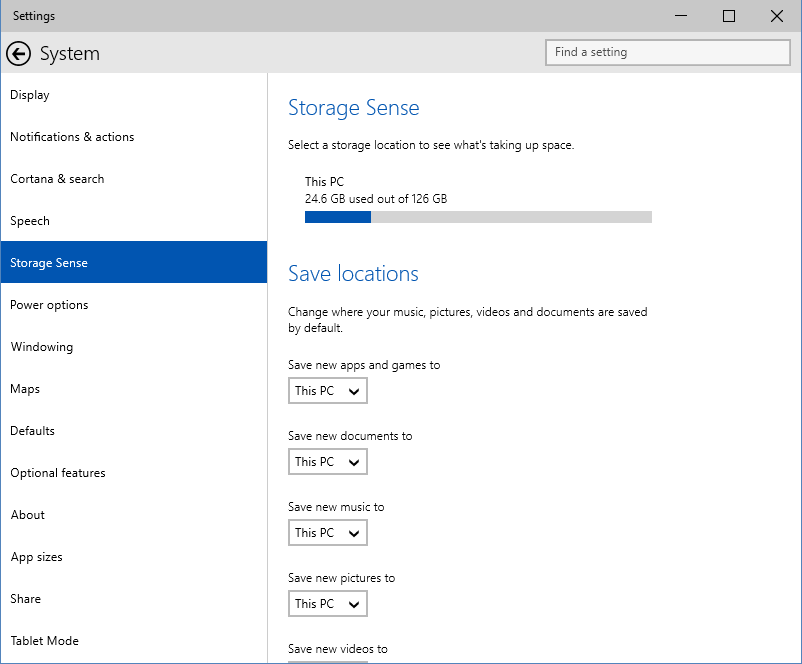
Task: Open the Display settings page
Action: coord(30,95)
